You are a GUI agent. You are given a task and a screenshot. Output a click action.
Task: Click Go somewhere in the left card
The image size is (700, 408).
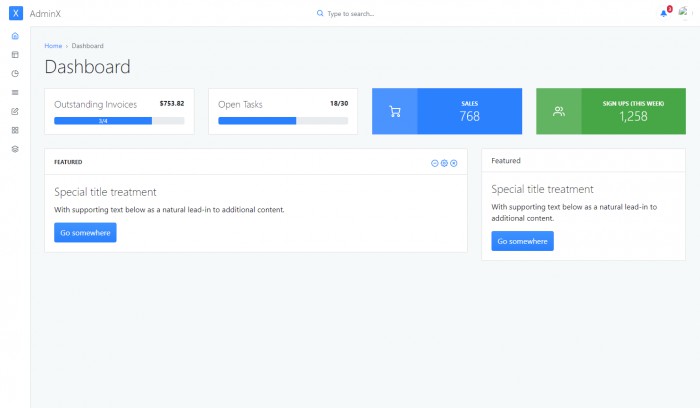(85, 232)
